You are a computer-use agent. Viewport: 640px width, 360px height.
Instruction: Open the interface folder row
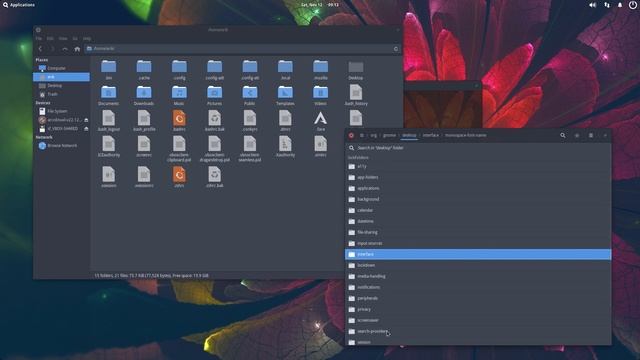click(x=478, y=254)
